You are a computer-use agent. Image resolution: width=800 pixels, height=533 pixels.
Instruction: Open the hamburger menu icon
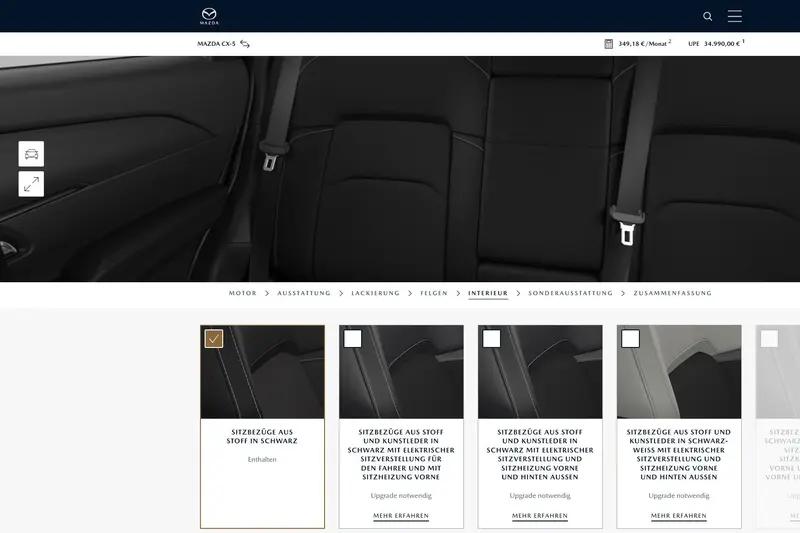pos(734,16)
